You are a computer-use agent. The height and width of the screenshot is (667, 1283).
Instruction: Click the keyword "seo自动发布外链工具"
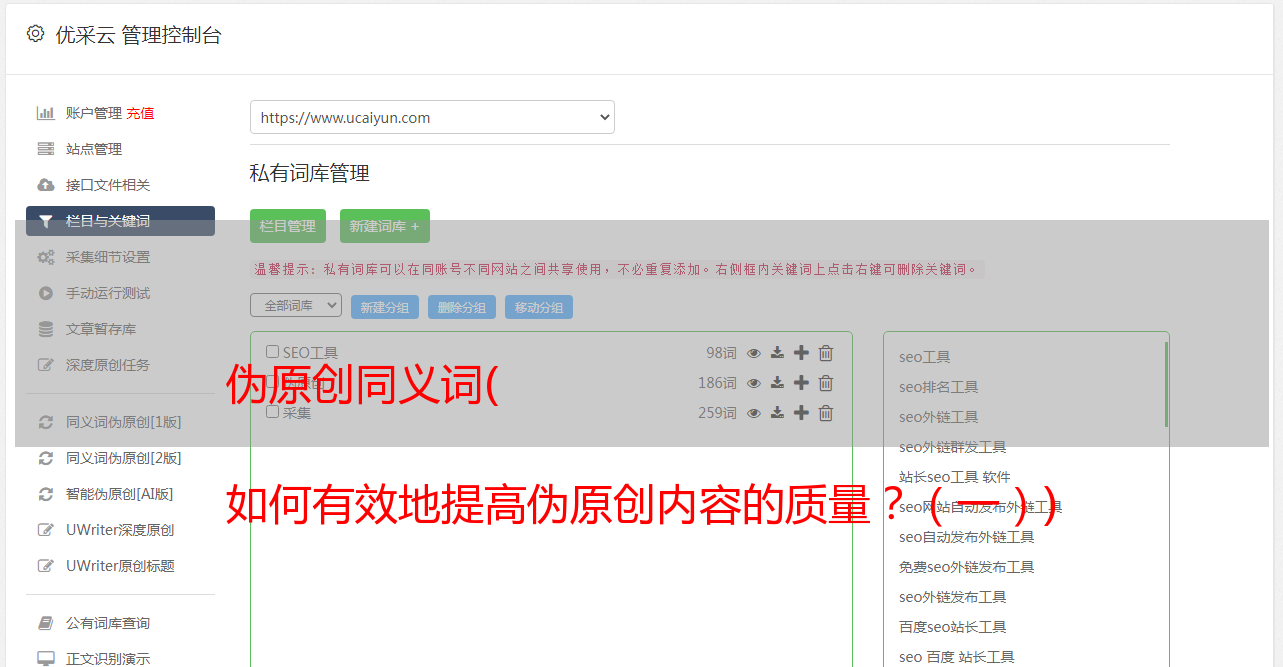coord(967,537)
